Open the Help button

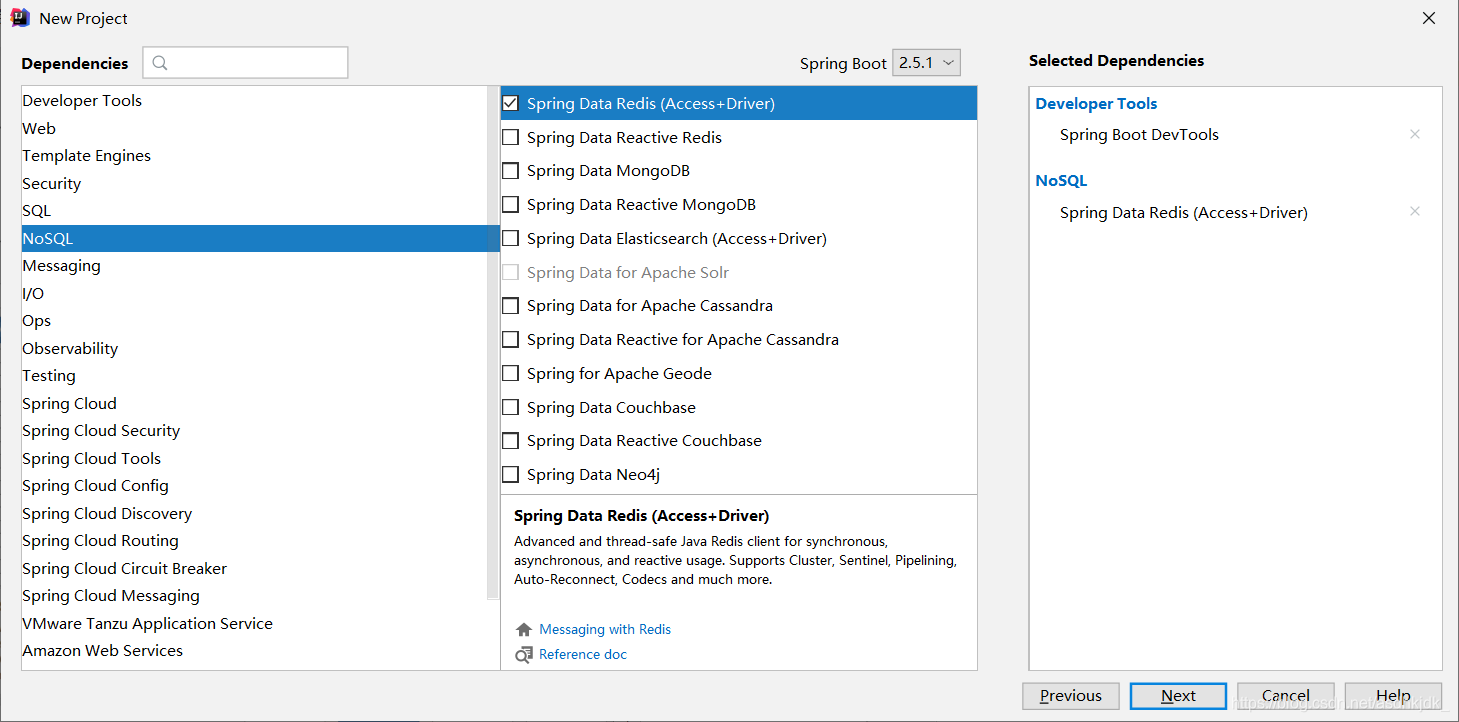click(x=1393, y=696)
